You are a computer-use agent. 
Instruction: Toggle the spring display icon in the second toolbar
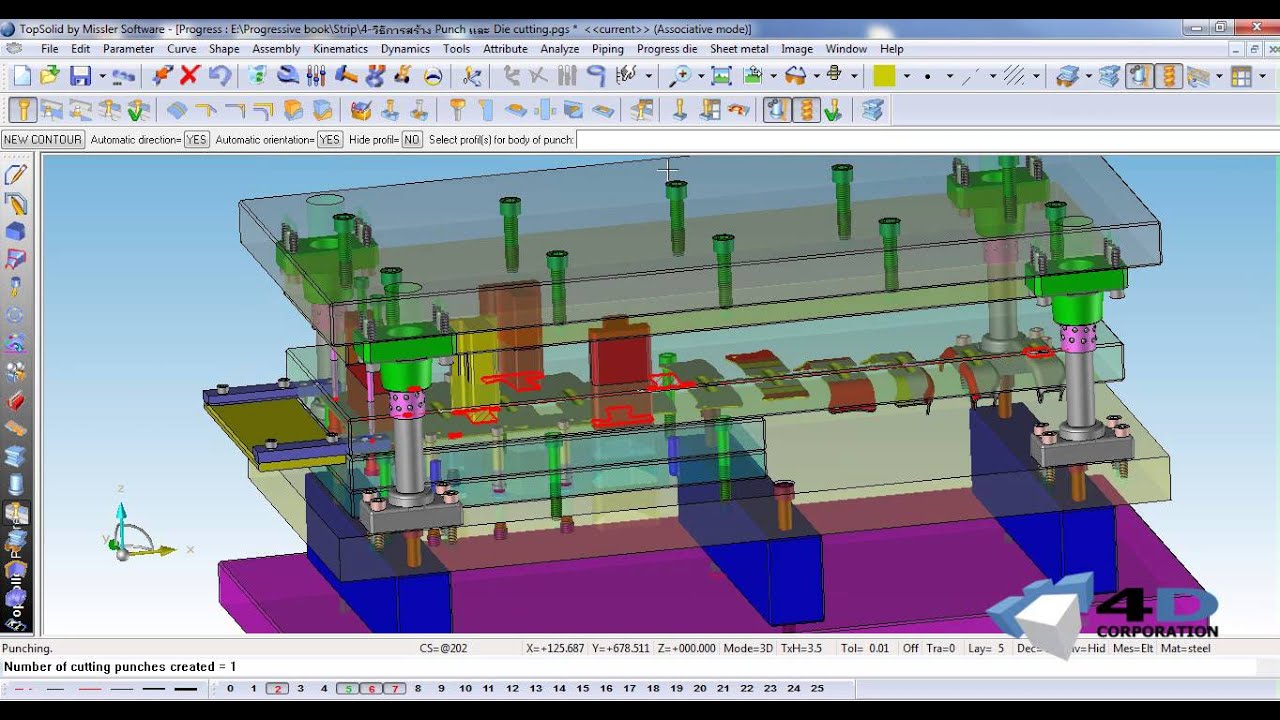point(805,110)
